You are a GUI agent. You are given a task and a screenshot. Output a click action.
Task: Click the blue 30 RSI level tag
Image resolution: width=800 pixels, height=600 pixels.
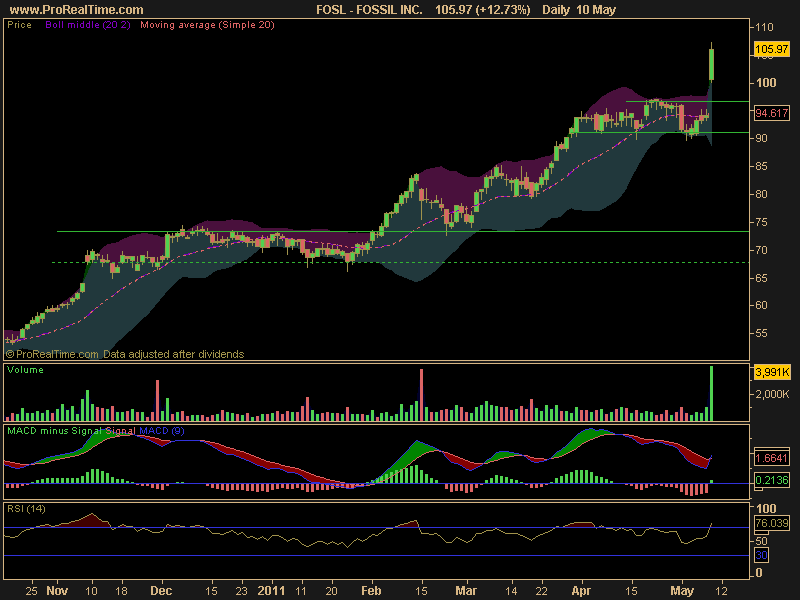pos(761,555)
